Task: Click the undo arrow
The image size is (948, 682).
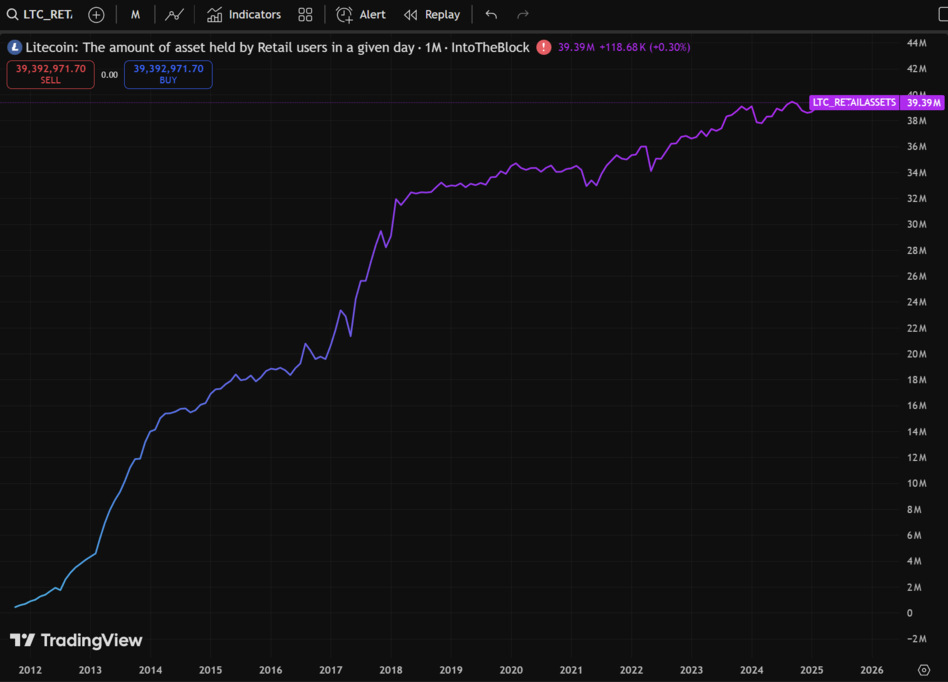Action: (x=491, y=15)
